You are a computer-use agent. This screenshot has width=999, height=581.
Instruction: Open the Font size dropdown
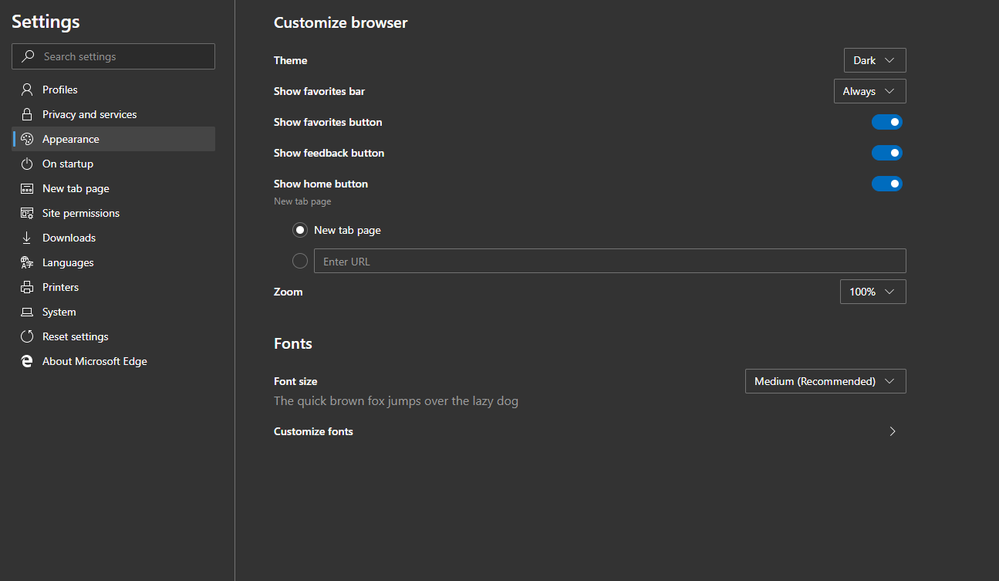tap(825, 381)
